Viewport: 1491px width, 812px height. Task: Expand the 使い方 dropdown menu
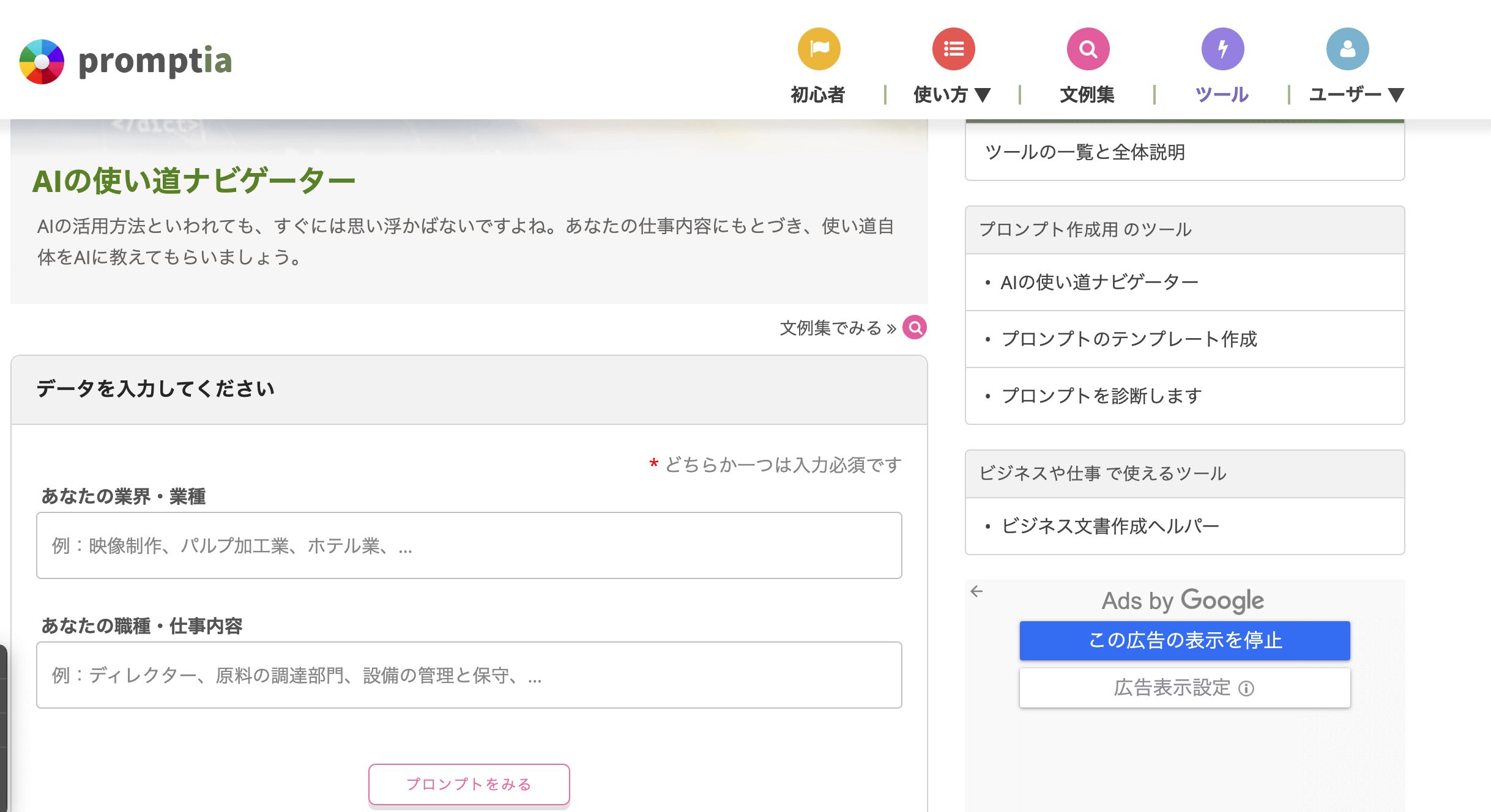click(x=952, y=94)
